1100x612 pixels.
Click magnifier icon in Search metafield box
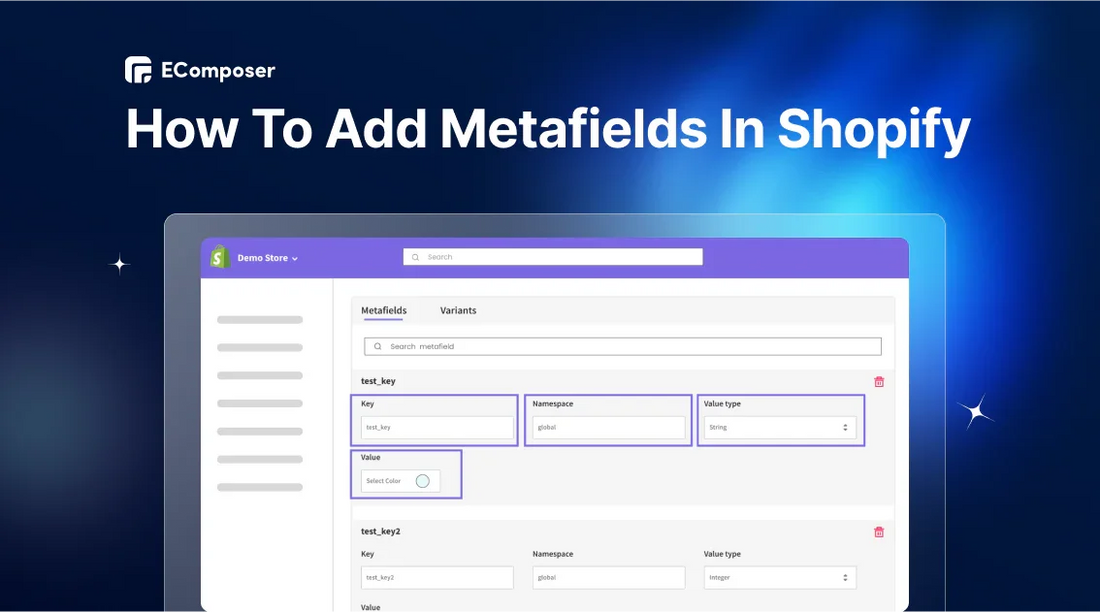pos(377,347)
